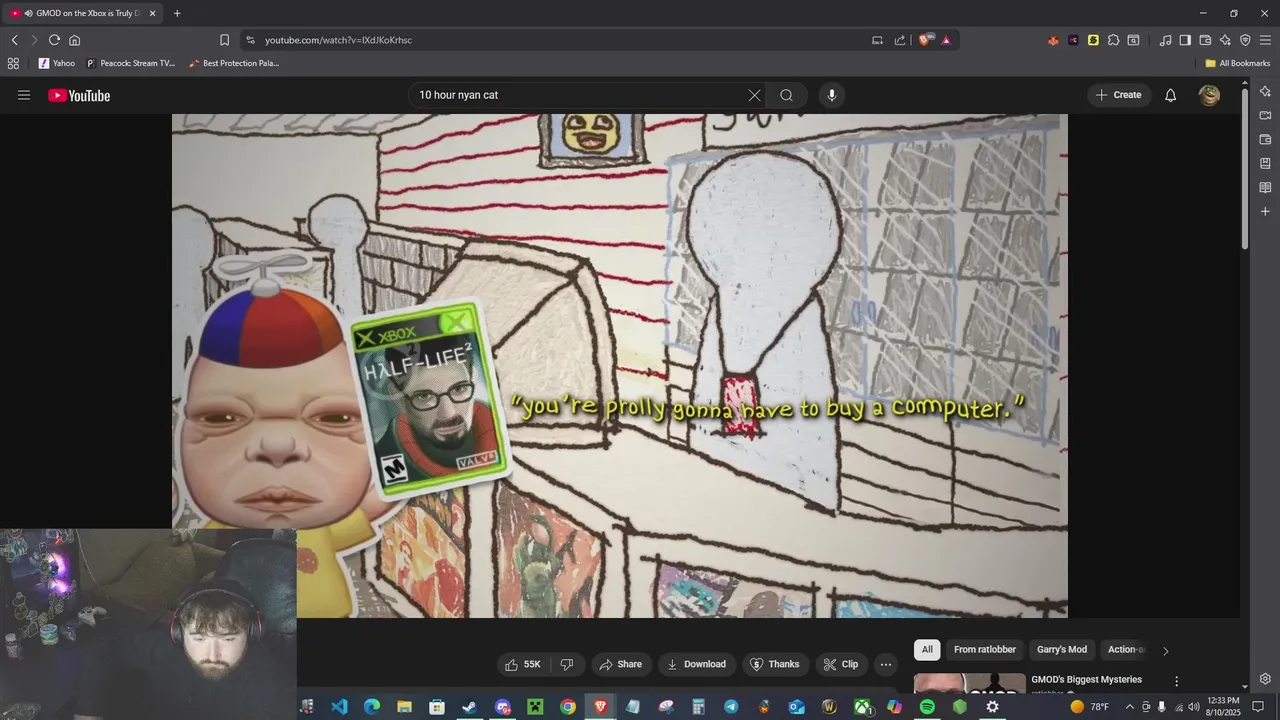The height and width of the screenshot is (720, 1280).
Task: Go back in browser history
Action: coord(14,40)
